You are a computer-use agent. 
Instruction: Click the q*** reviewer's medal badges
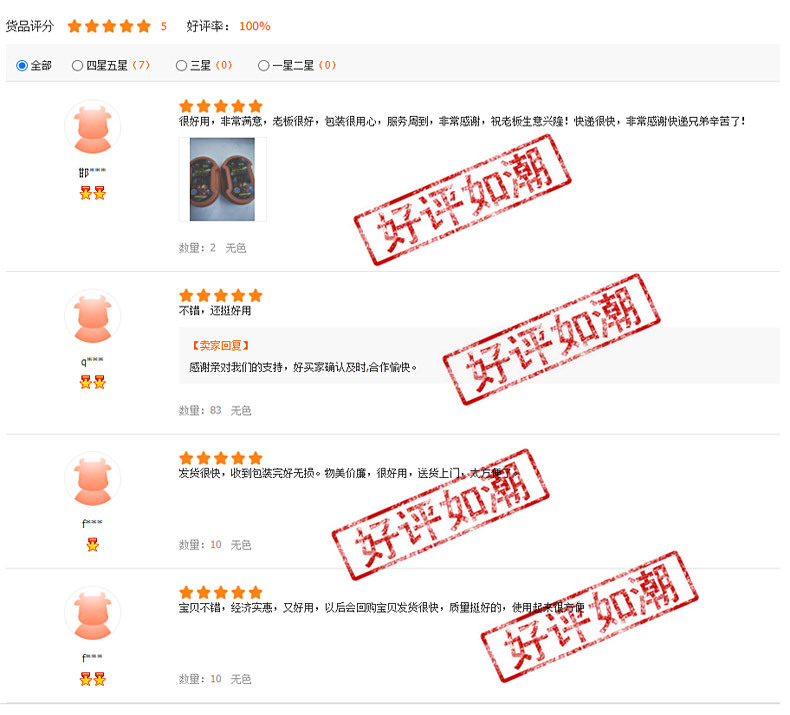(93, 382)
